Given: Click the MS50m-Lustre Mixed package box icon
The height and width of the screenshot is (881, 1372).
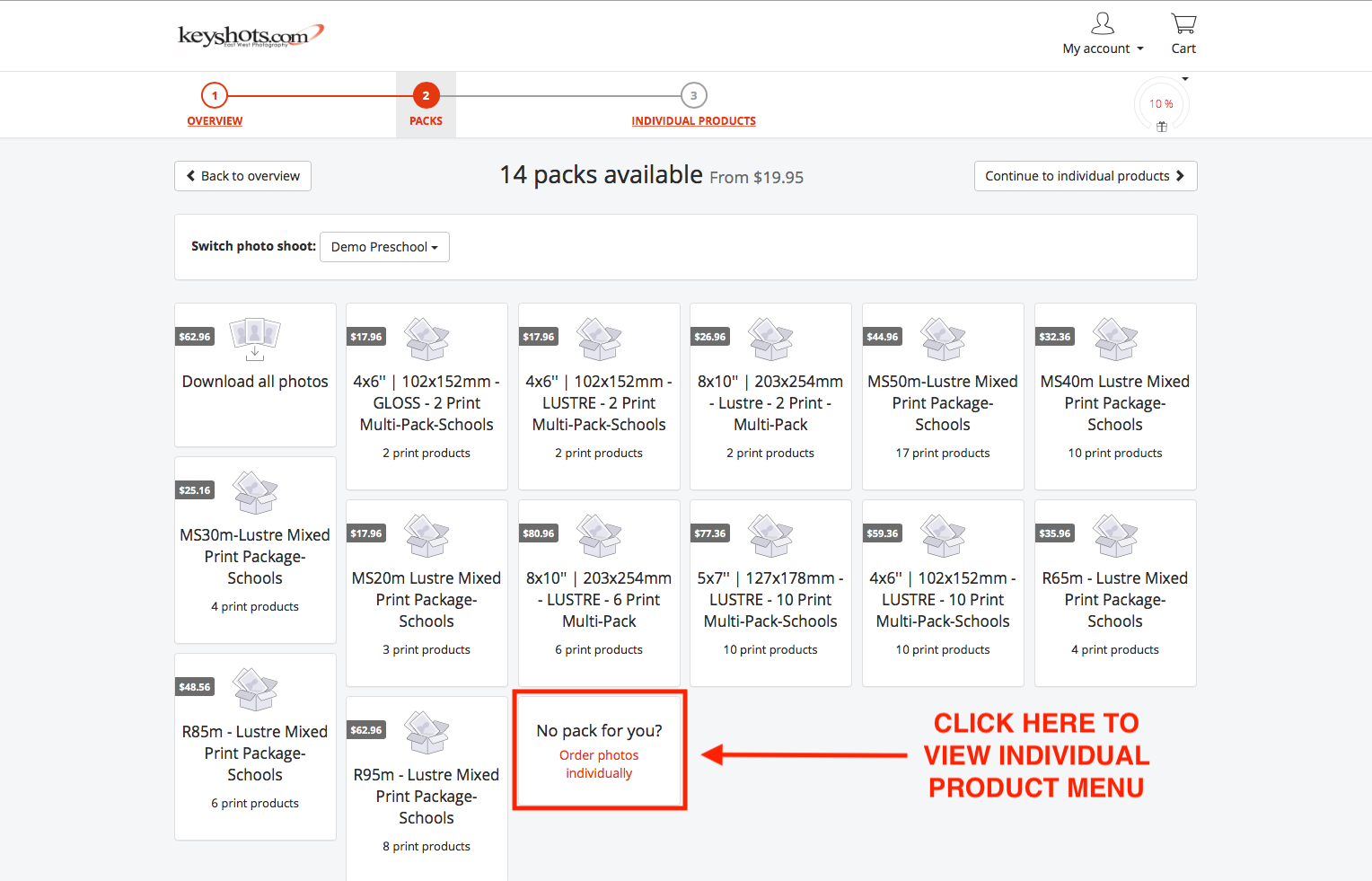Looking at the screenshot, I should 943,339.
